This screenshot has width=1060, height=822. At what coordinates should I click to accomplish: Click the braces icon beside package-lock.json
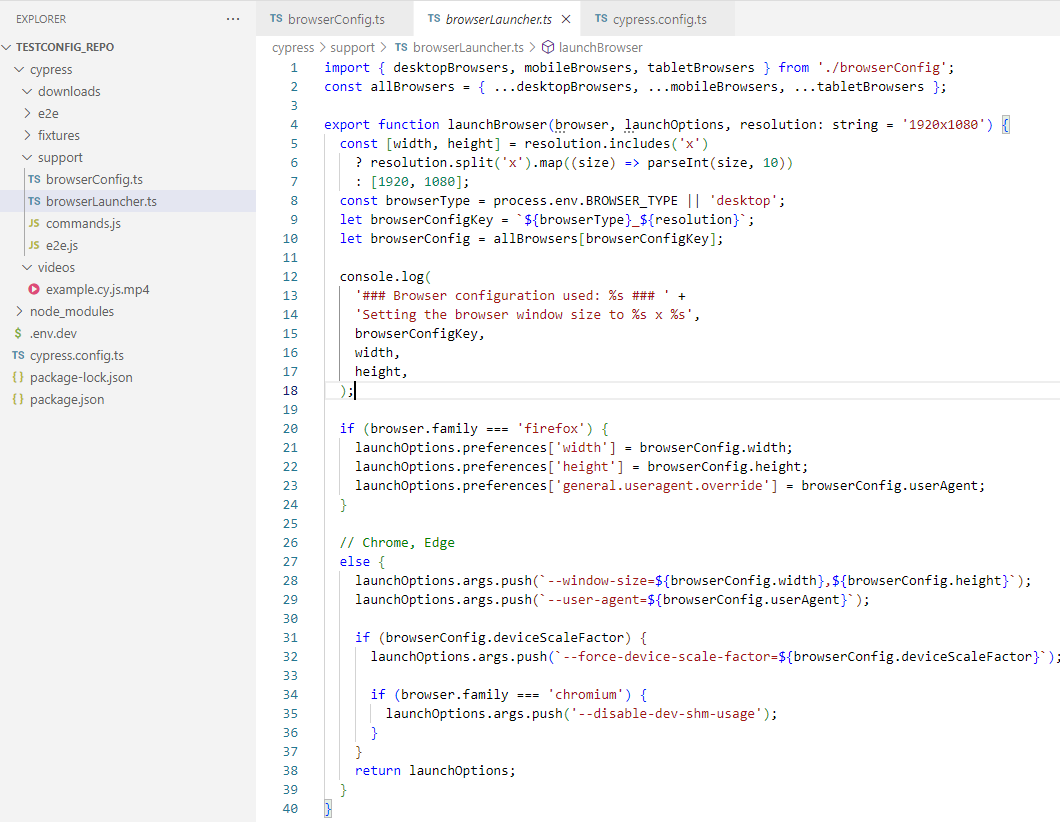[x=18, y=377]
